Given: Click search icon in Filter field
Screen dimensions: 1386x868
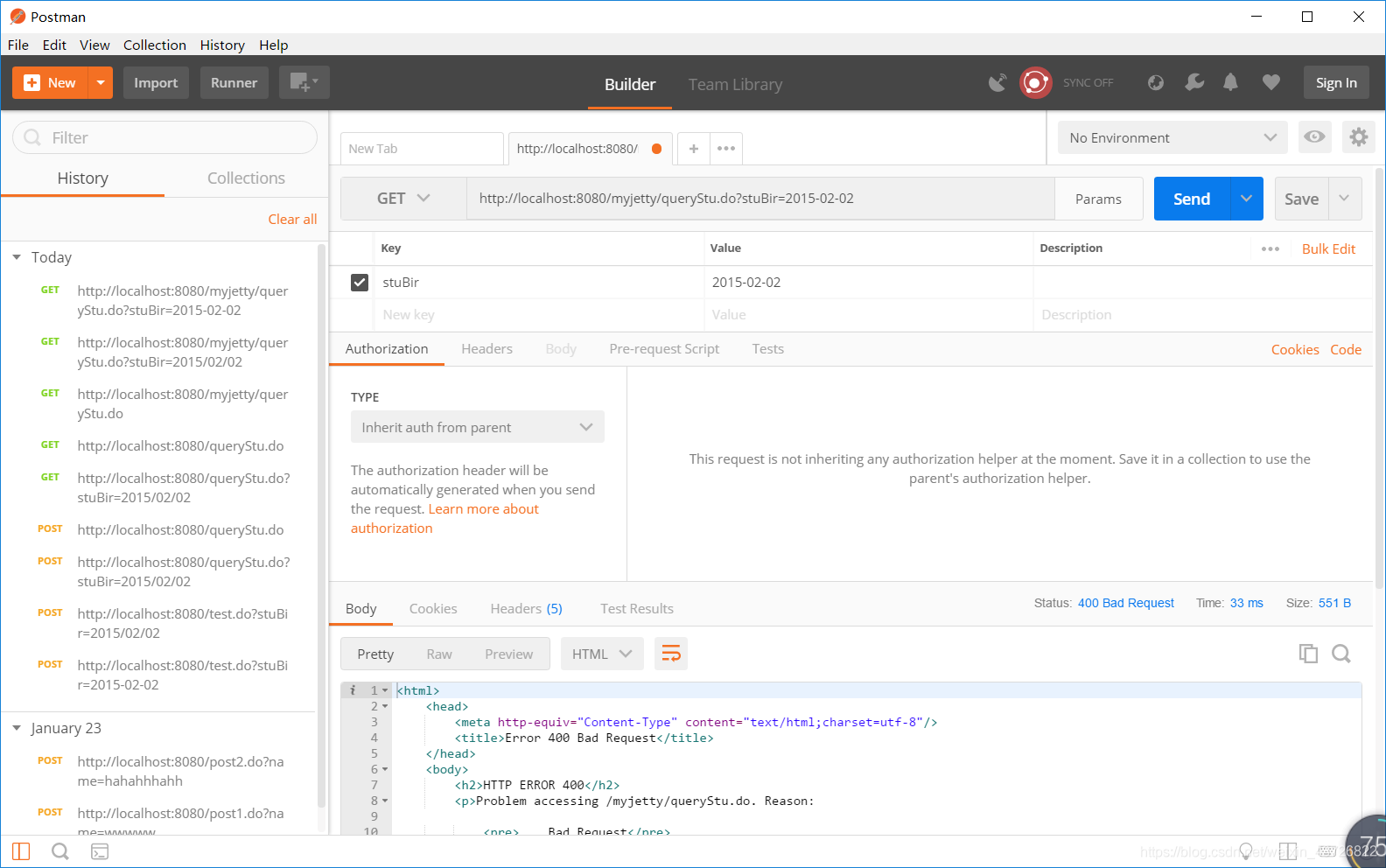Looking at the screenshot, I should click(32, 137).
